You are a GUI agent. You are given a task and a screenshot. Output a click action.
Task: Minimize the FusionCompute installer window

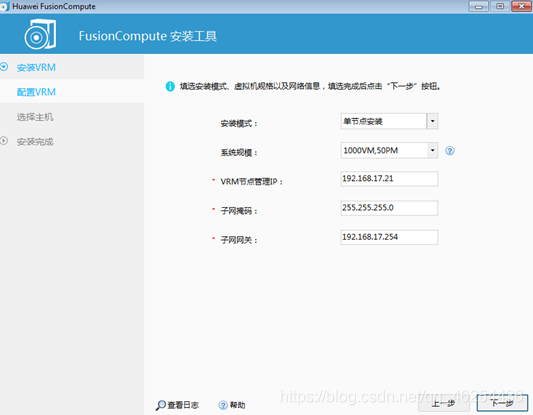tap(478, 6)
